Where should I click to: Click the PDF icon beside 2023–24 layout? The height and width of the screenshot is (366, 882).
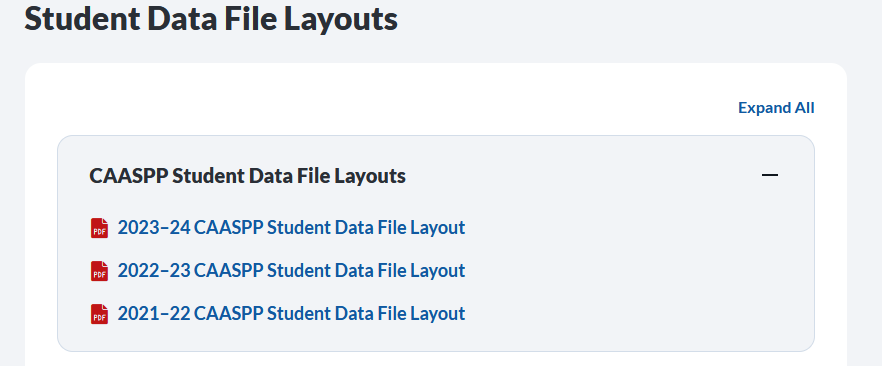click(x=100, y=228)
